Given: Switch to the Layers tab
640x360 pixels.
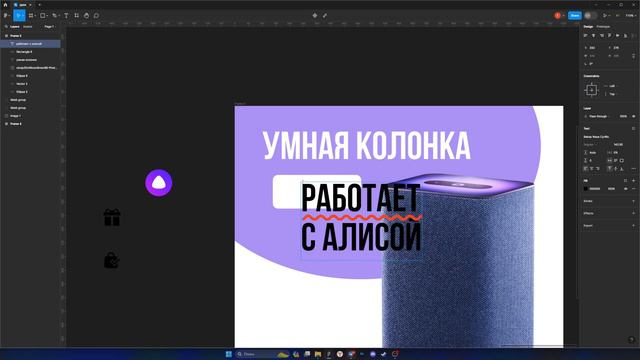Looking at the screenshot, I should [x=15, y=27].
